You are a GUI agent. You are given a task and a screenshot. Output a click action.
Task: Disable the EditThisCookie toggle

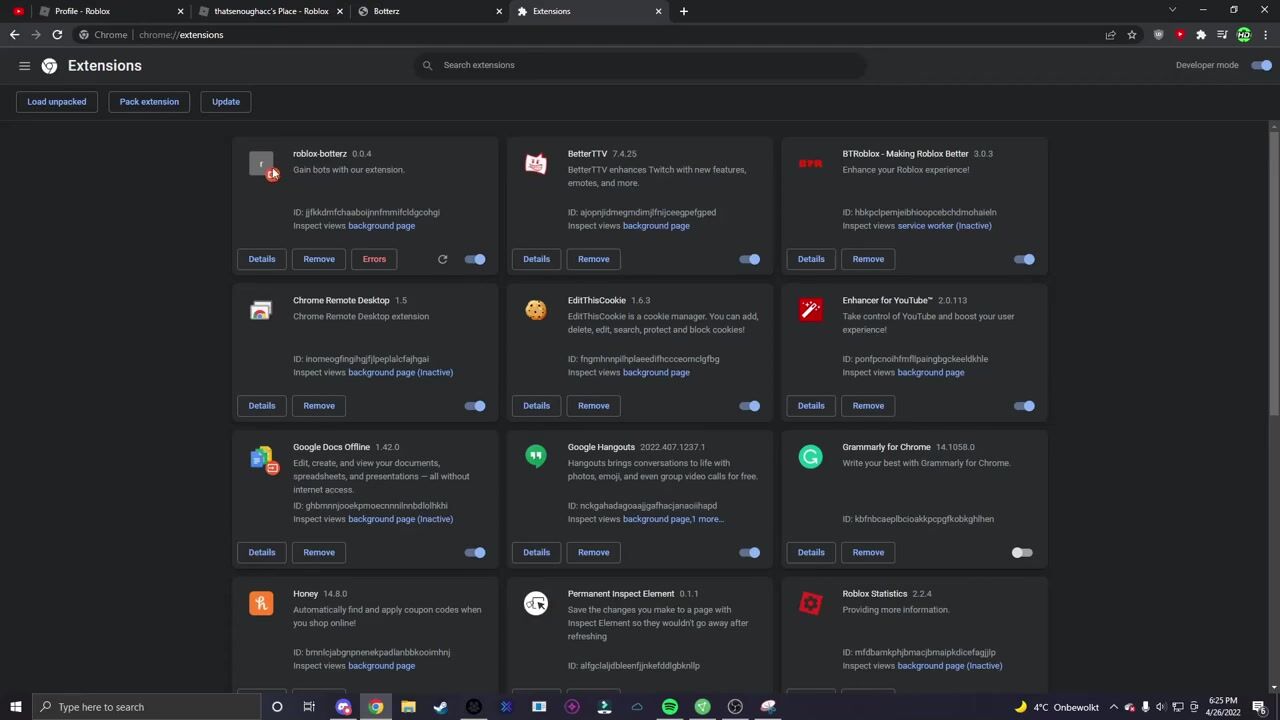tap(750, 406)
